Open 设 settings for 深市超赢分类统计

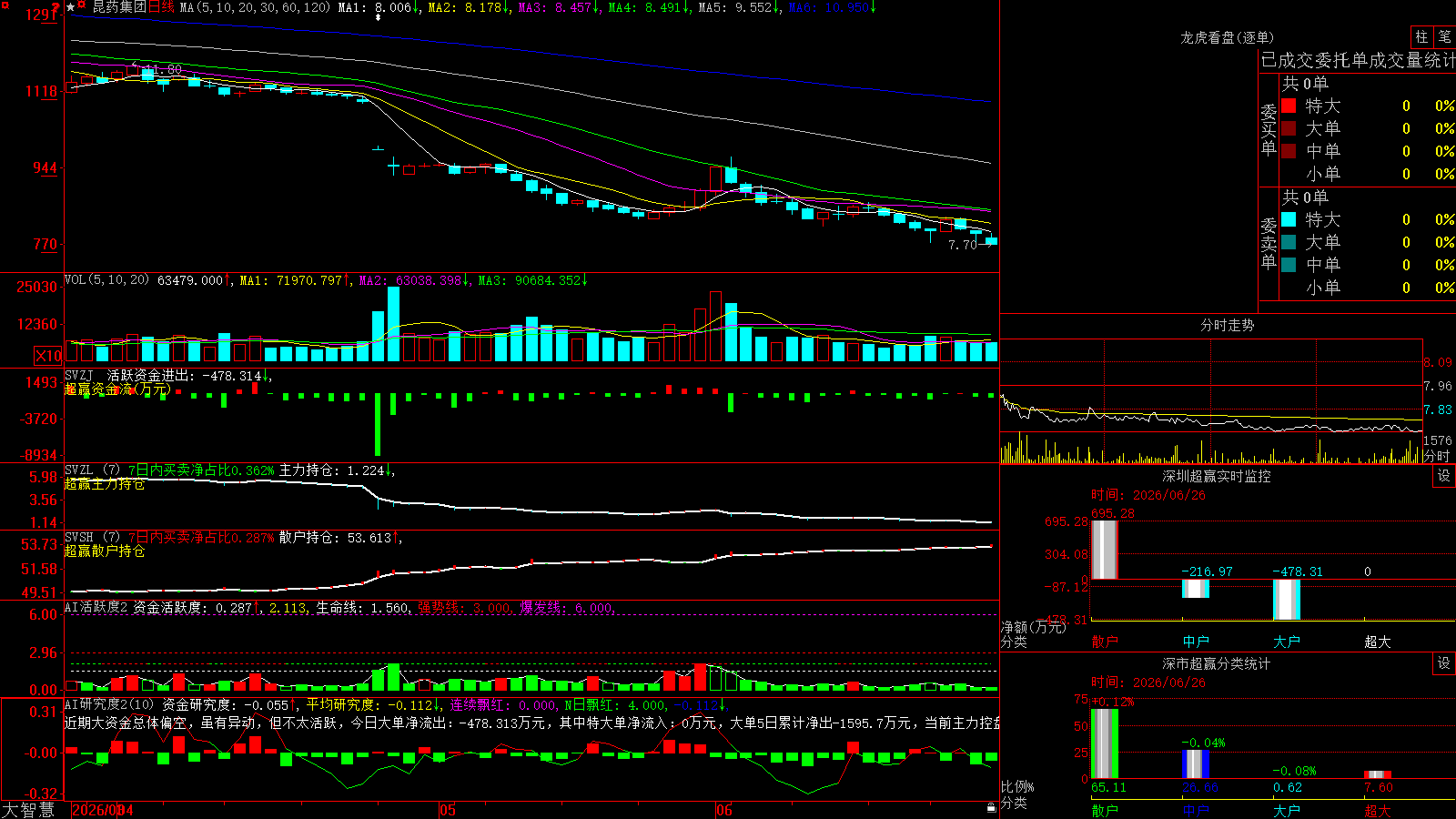[1444, 663]
